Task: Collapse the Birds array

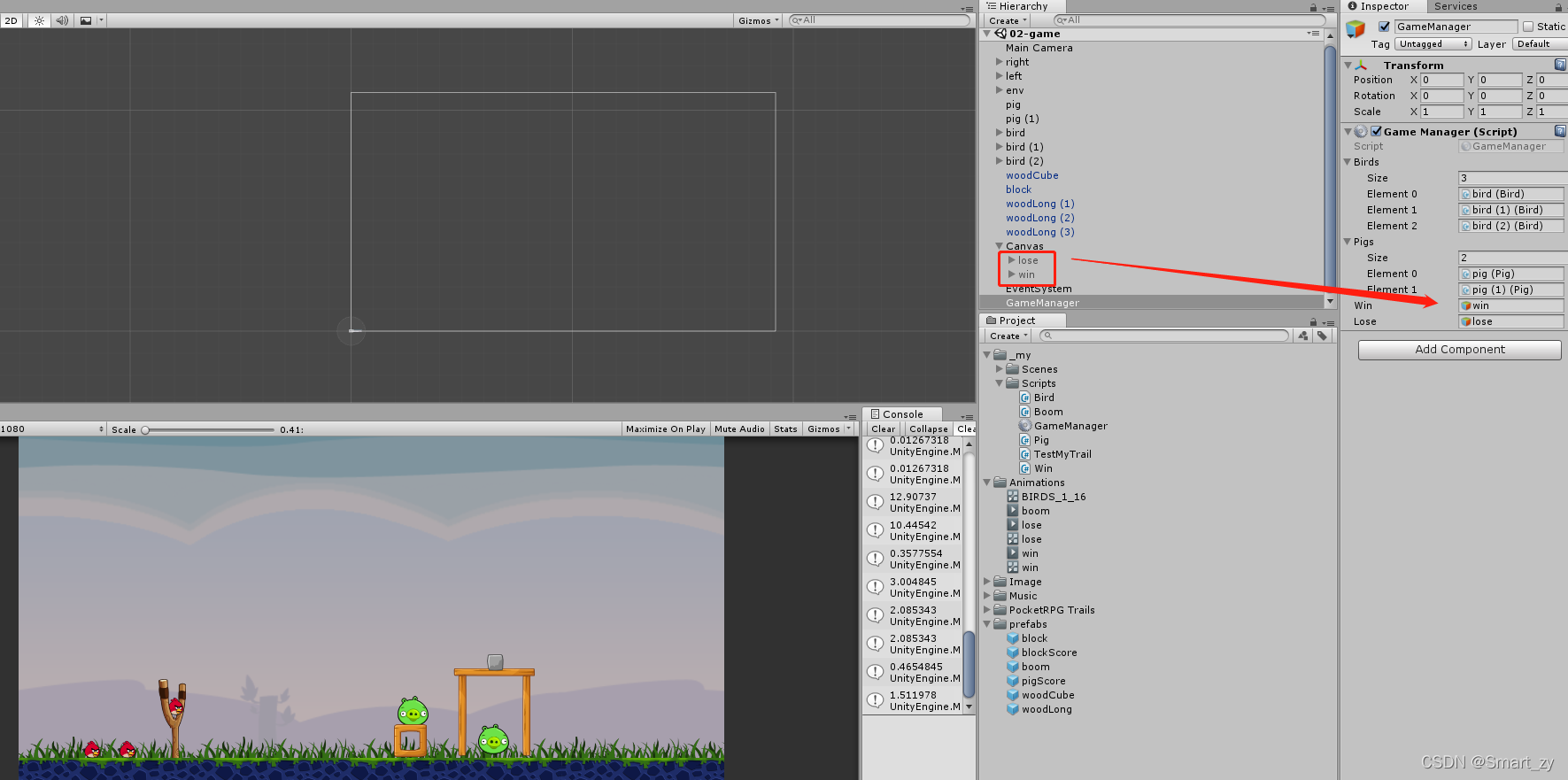Action: coord(1348,162)
